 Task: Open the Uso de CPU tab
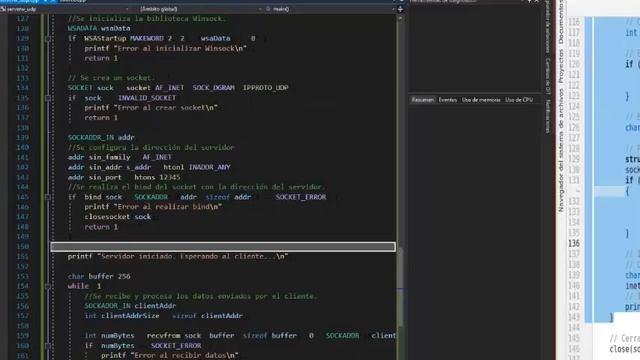click(x=519, y=100)
